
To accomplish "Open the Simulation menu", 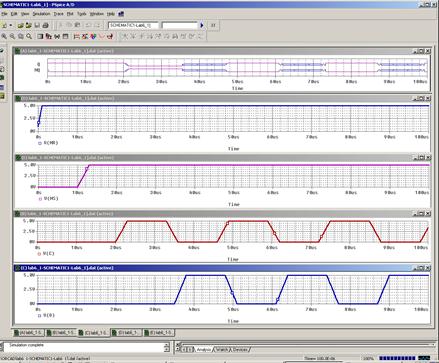I will coord(41,14).
